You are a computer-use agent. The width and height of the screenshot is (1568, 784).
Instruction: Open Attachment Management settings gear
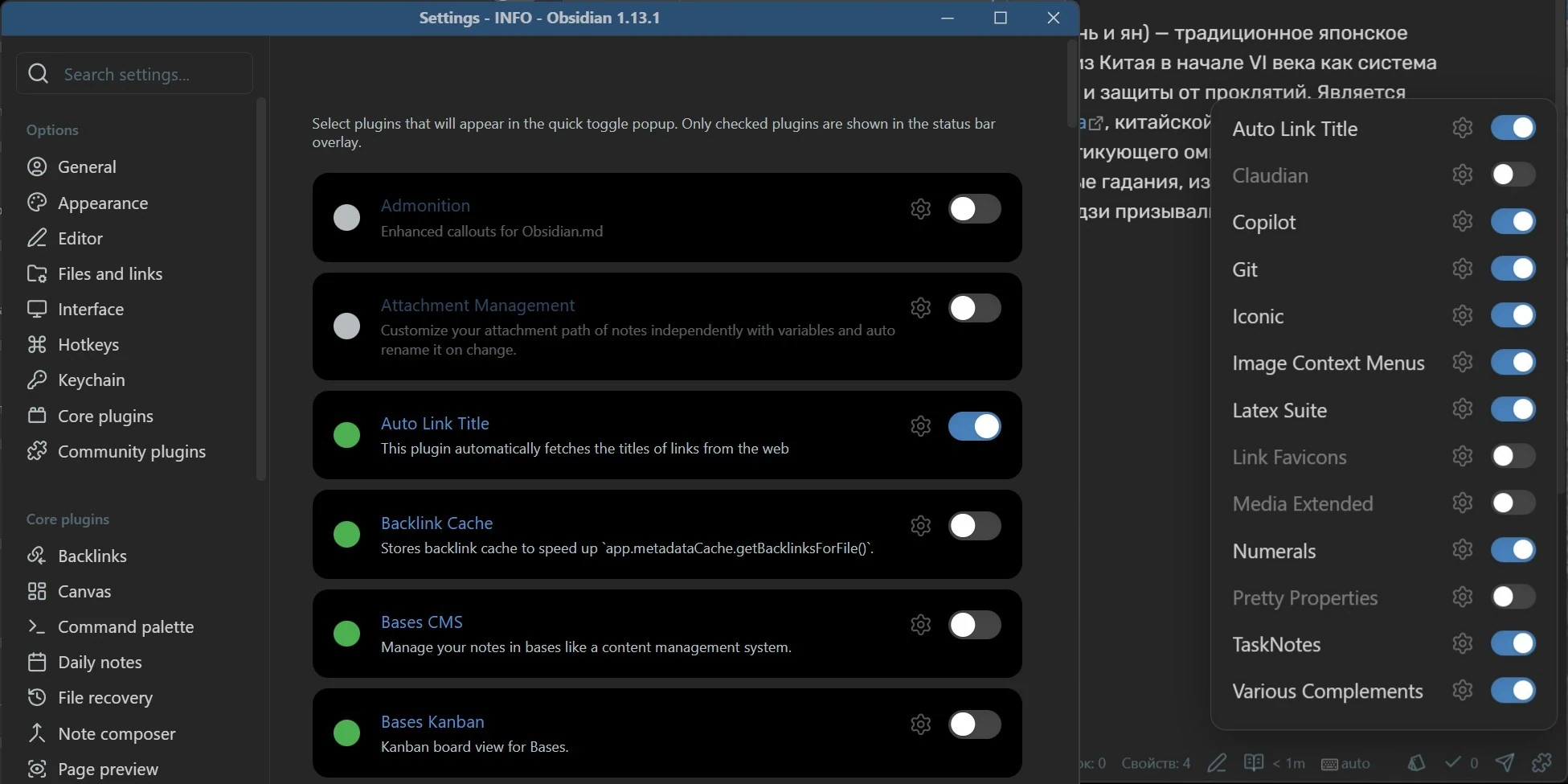(x=920, y=308)
